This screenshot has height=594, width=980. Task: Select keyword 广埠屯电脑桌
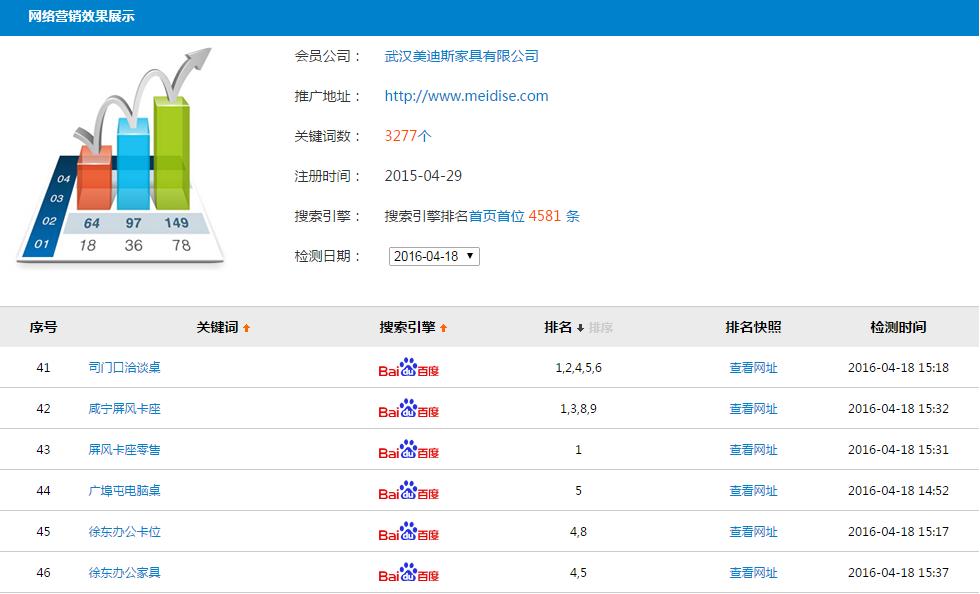point(124,491)
